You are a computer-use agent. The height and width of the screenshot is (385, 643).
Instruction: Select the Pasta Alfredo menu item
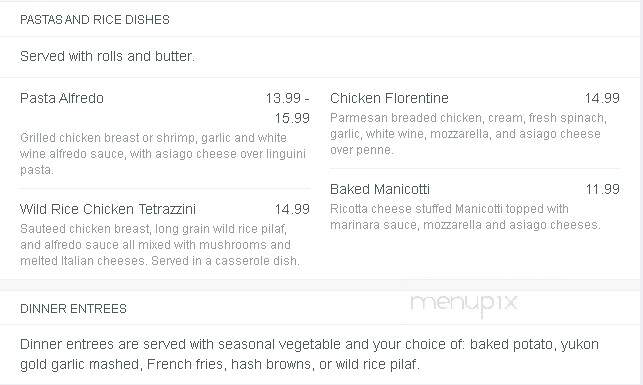point(62,98)
